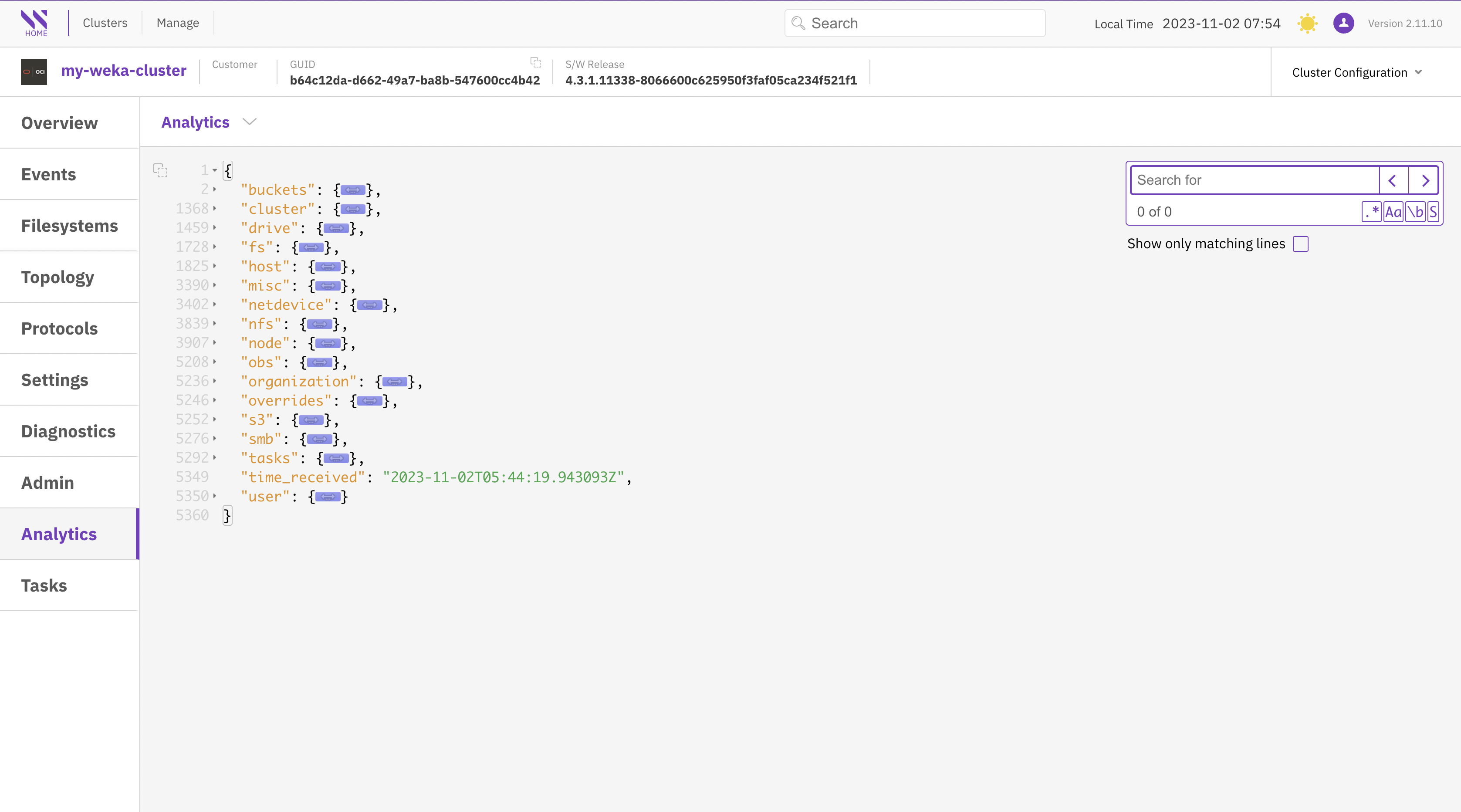
Task: Open the Diagnostics sidebar tab
Action: point(68,431)
